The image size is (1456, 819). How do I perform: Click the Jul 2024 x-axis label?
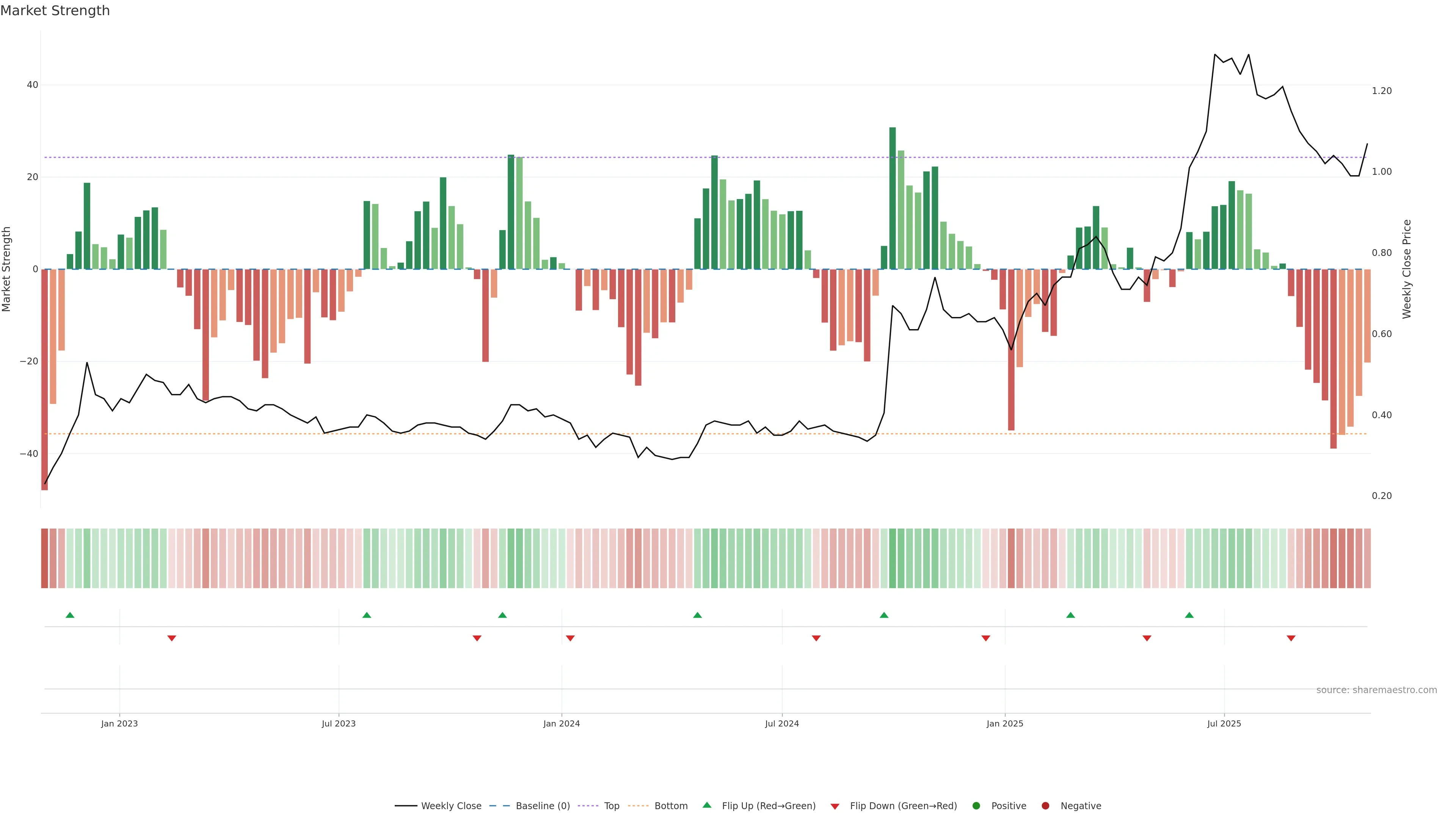(782, 723)
